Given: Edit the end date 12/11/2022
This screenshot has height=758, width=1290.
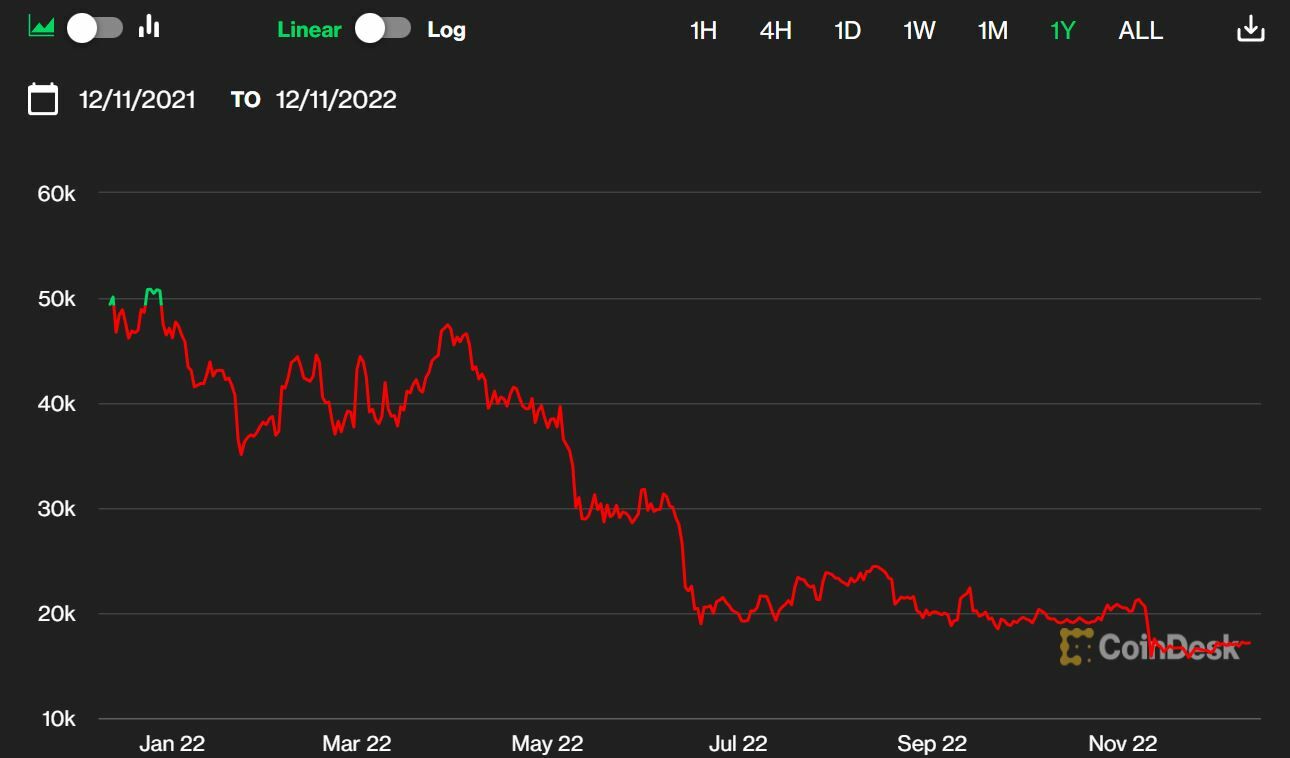Looking at the screenshot, I should coord(336,99).
